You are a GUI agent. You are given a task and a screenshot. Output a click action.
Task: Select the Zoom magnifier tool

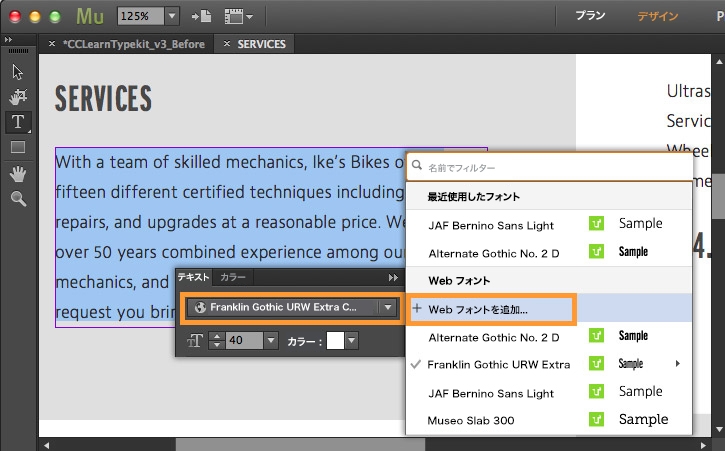[18, 199]
